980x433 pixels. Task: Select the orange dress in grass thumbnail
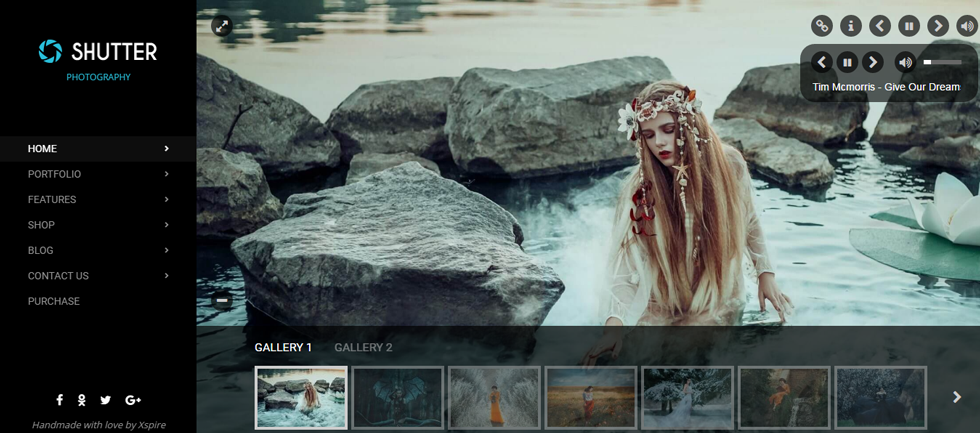click(494, 397)
